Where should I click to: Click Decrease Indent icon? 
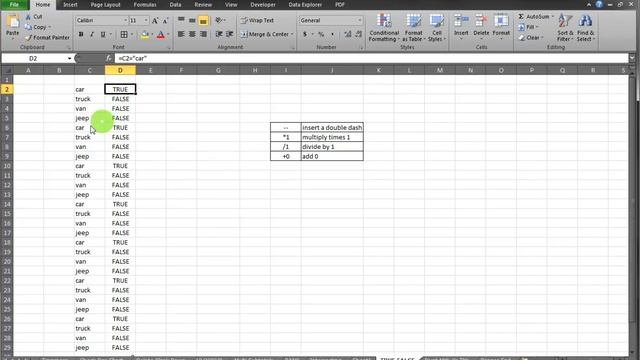[219, 34]
